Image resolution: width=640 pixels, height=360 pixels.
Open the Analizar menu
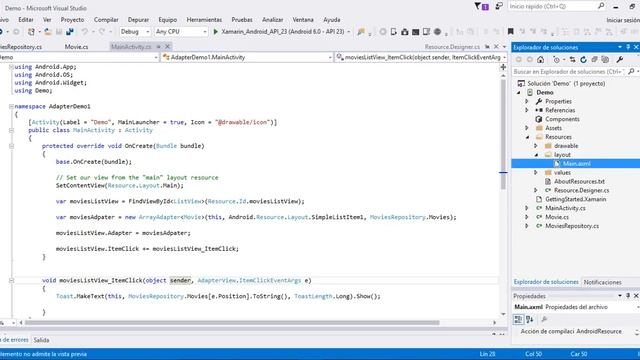tap(273, 20)
